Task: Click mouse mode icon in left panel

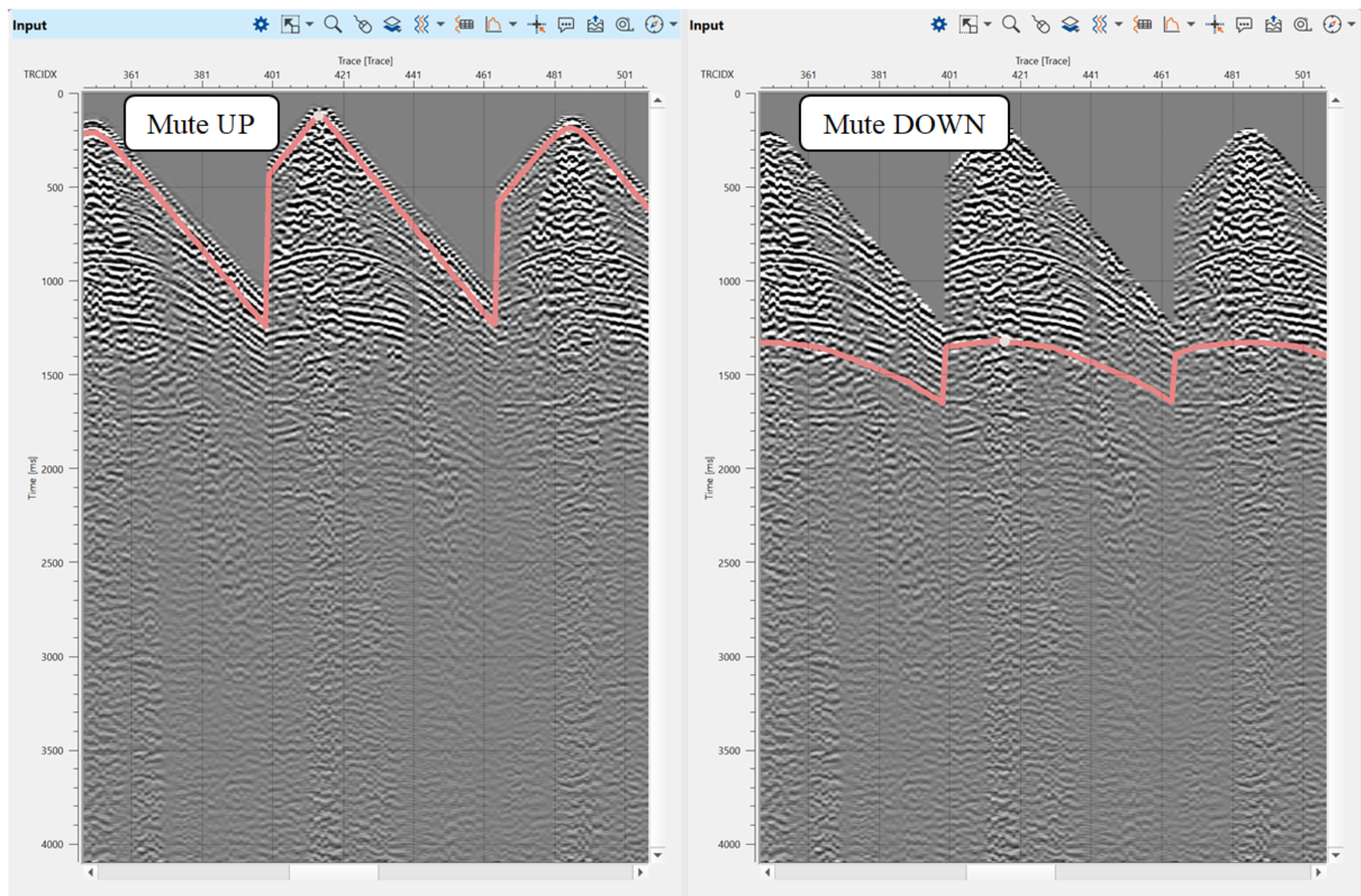Action: pos(363,25)
